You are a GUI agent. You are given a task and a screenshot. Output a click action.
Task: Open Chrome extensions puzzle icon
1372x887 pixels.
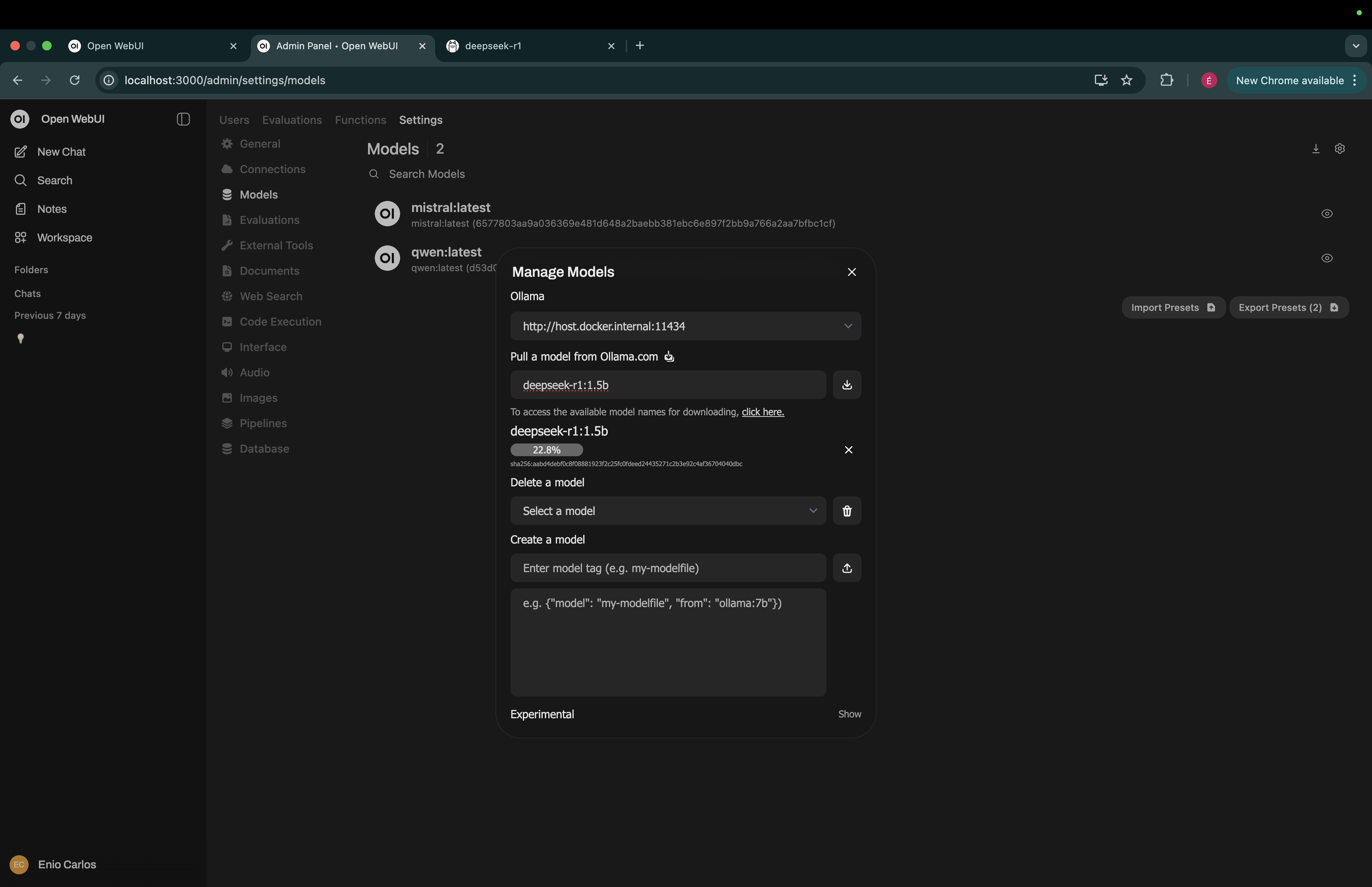point(1166,80)
